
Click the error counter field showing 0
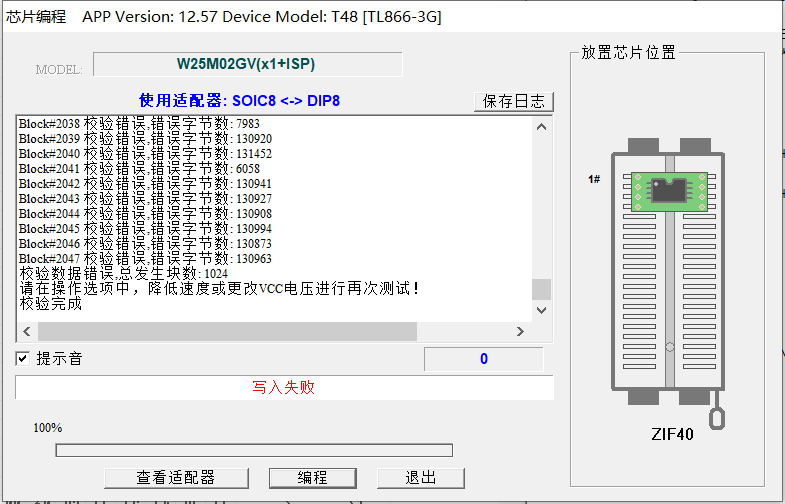click(484, 359)
